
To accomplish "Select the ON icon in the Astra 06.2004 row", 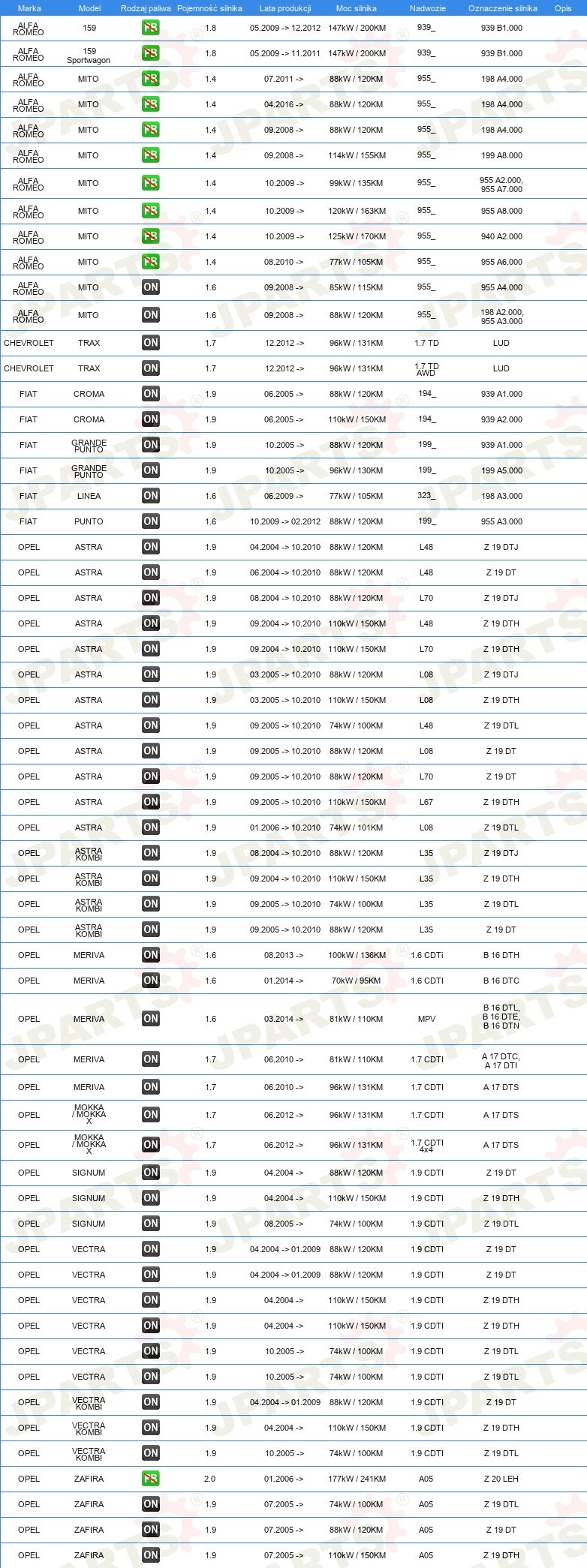I will 150,572.
